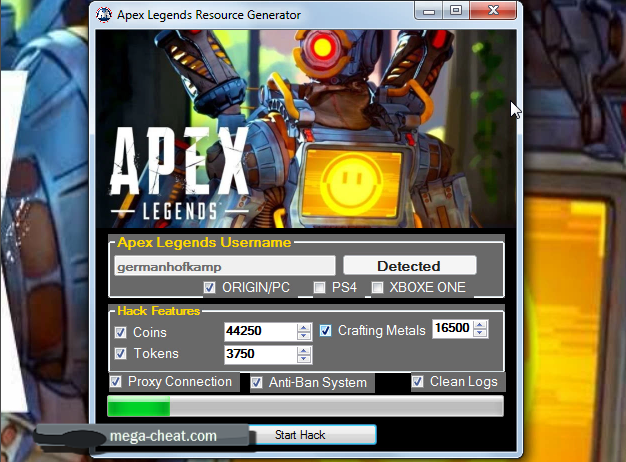Click the Tokens amount field 3750
Screen dimensions: 626x462
(261, 354)
